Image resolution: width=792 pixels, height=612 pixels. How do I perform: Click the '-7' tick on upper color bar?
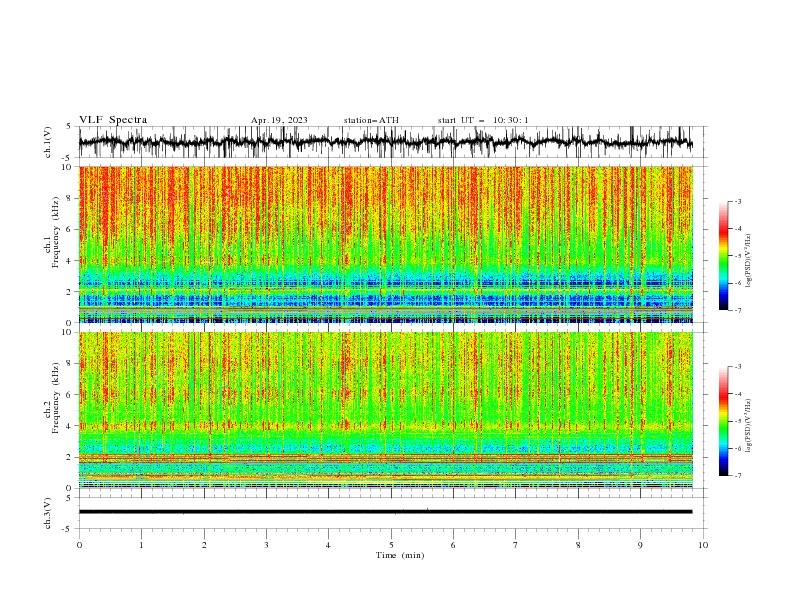pyautogui.click(x=738, y=310)
